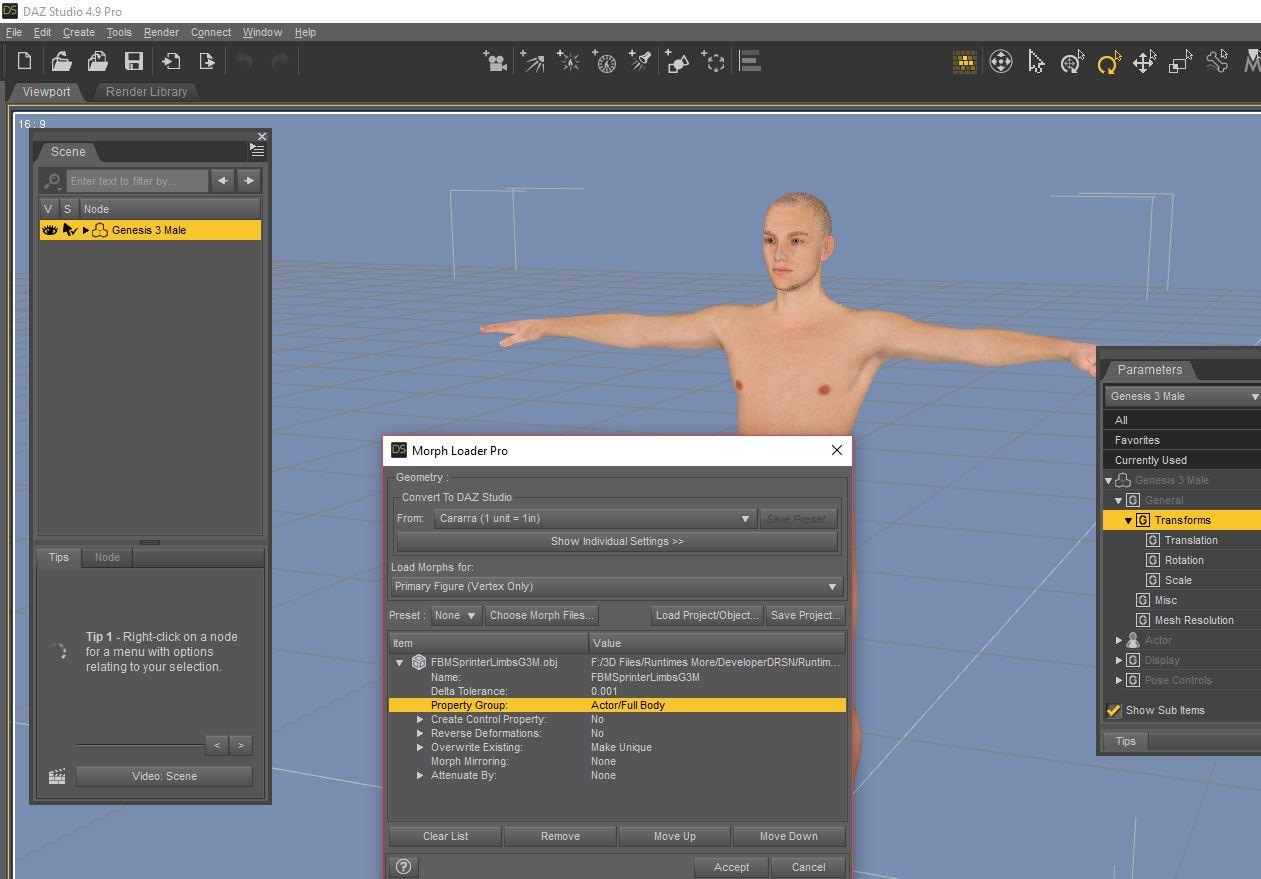Click the Undo arrow icon

pos(244,61)
